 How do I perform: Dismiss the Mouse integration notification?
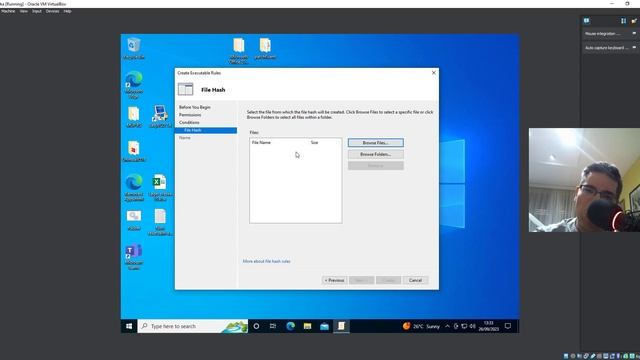click(634, 33)
